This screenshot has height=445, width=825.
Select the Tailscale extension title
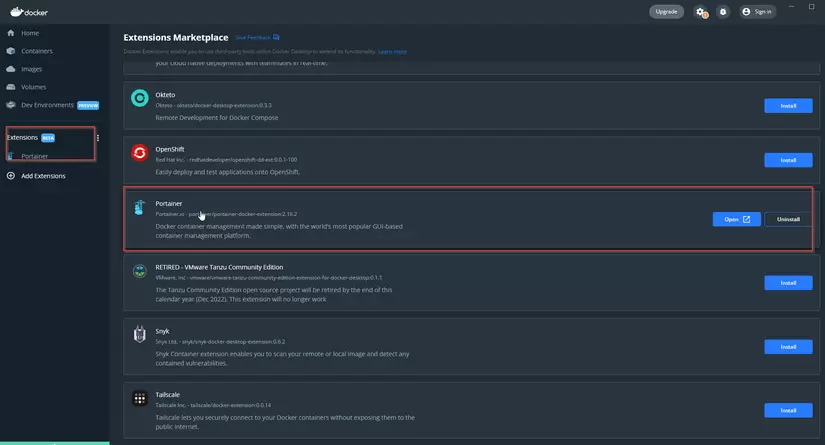tap(167, 395)
